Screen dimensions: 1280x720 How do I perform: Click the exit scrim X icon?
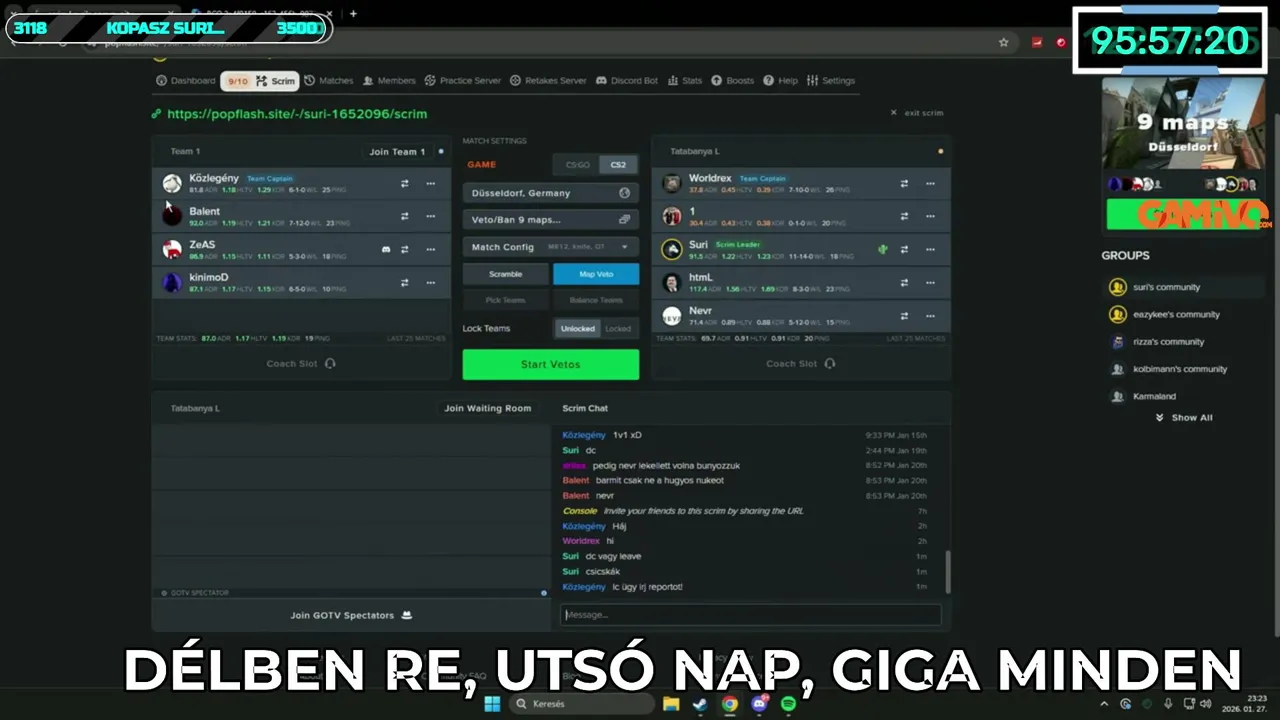click(x=893, y=113)
